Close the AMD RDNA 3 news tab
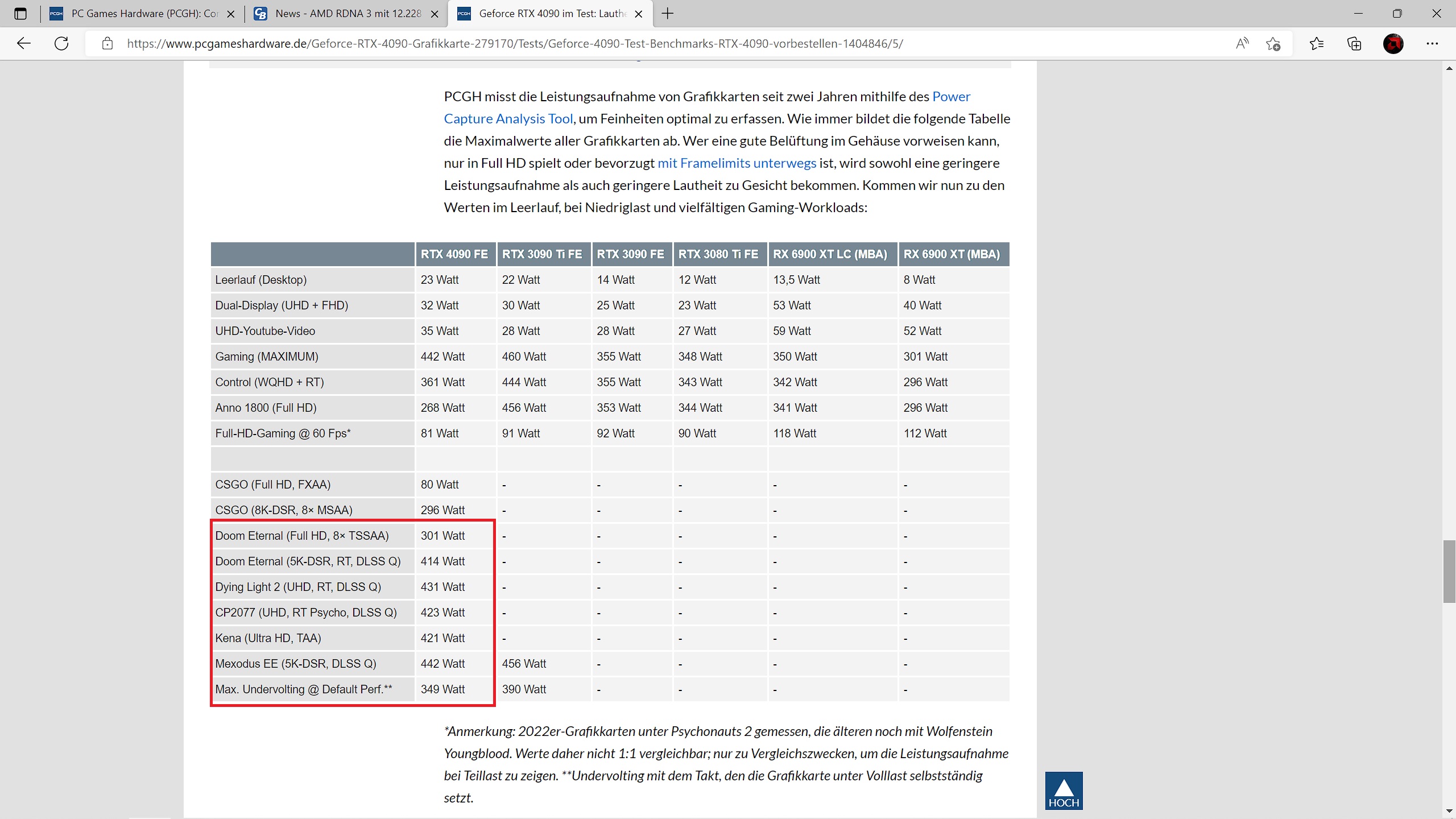Screen dimensions: 1456x819 [x=435, y=14]
